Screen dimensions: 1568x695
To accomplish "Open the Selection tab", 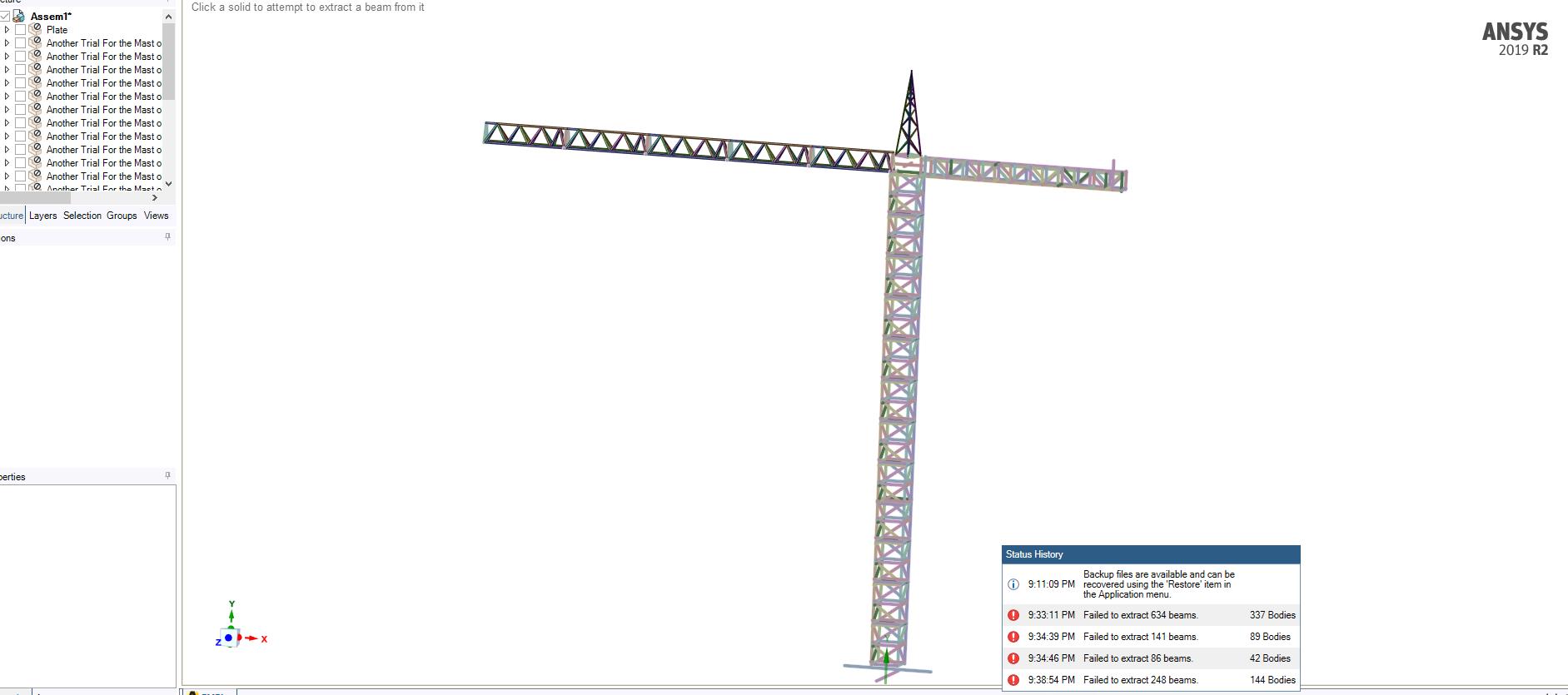I will pos(82,216).
